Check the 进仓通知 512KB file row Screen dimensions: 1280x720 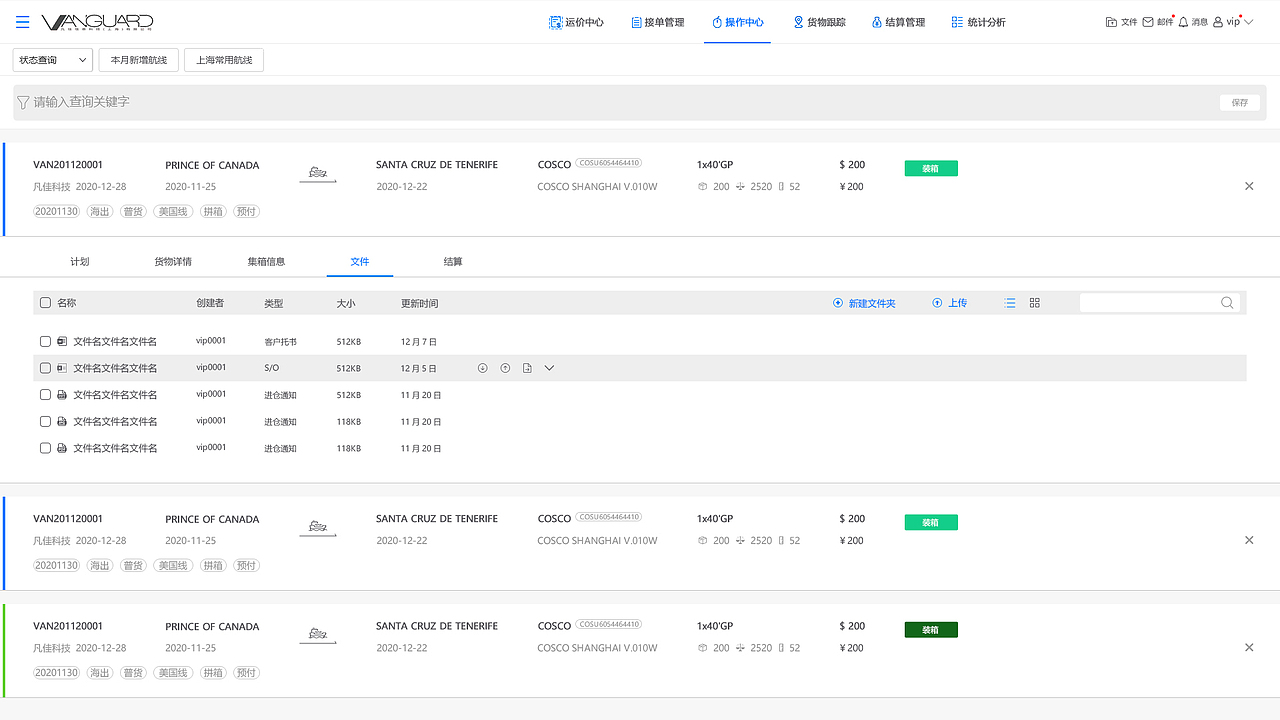(x=45, y=395)
